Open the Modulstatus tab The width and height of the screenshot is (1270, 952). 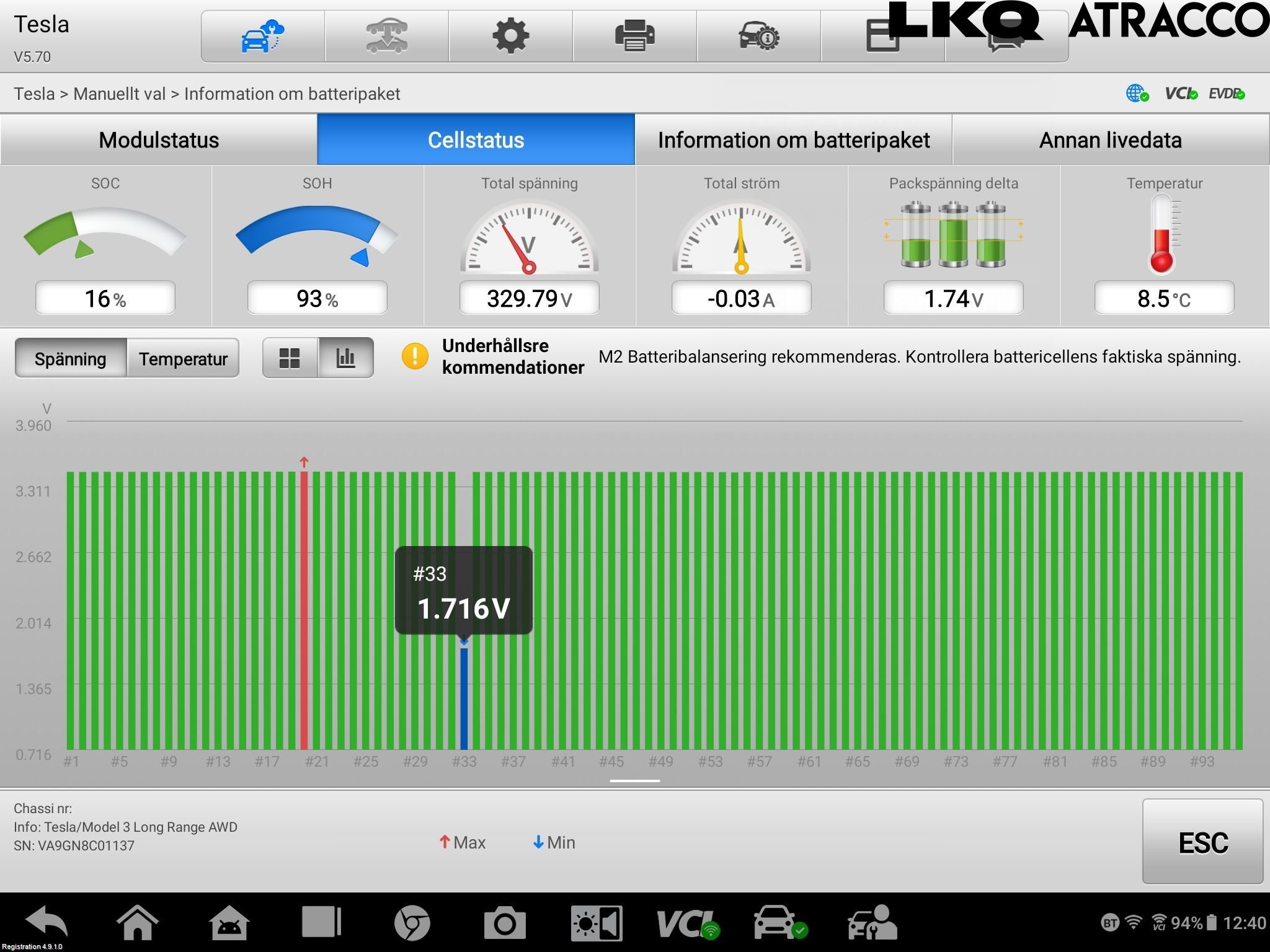[x=159, y=140]
